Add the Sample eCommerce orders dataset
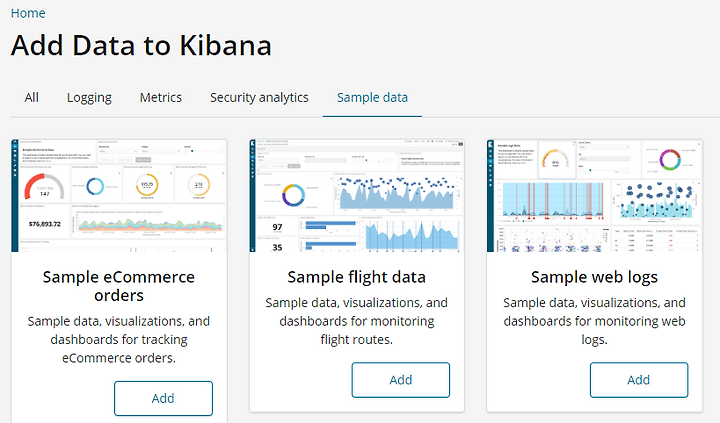Viewport: 720px width, 423px height. pos(163,398)
